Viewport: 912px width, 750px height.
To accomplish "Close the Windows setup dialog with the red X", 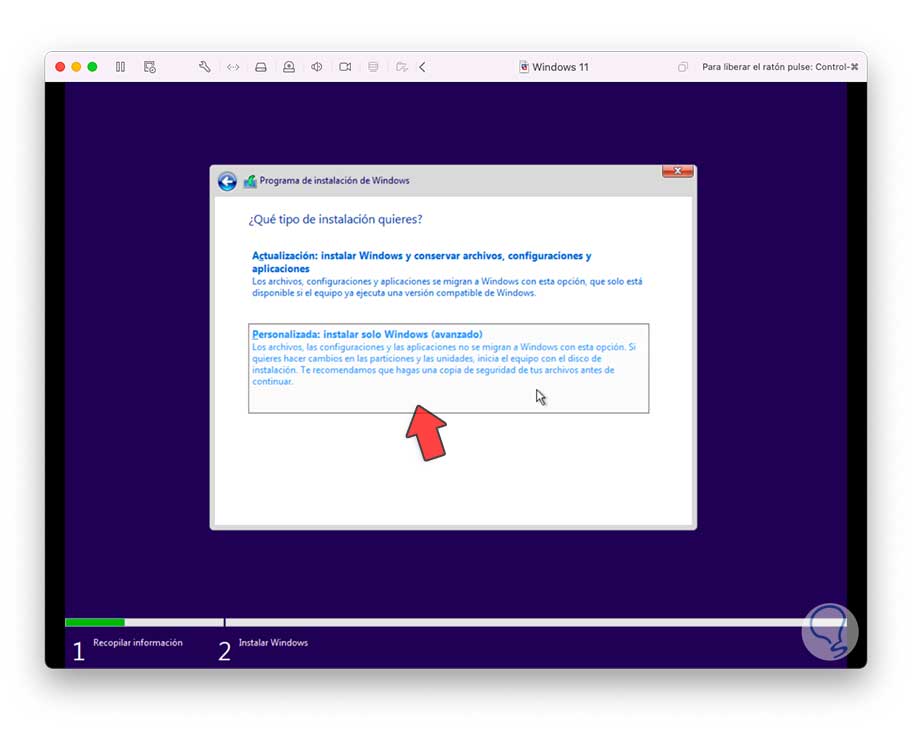I will click(x=678, y=171).
